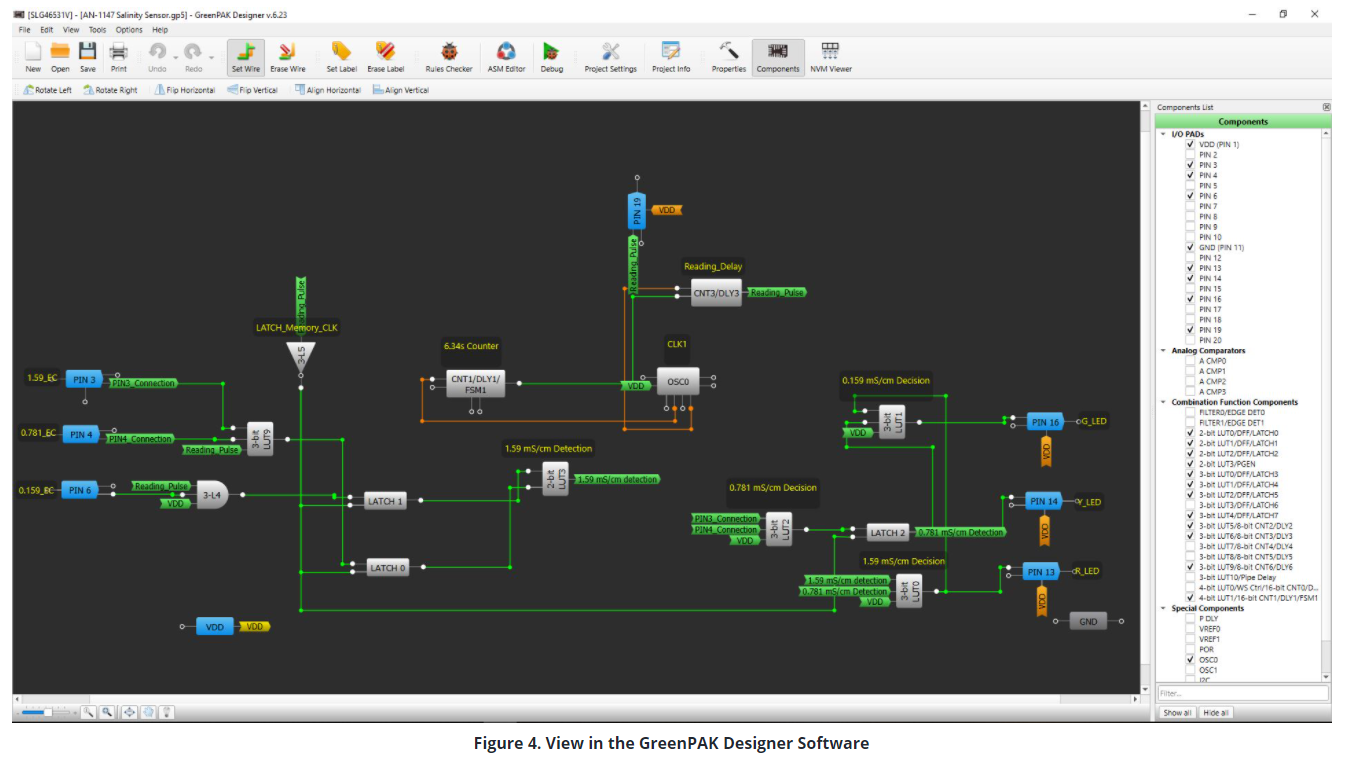This screenshot has width=1345, height=761.
Task: Enable the P DLY checkbox
Action: tap(1190, 618)
